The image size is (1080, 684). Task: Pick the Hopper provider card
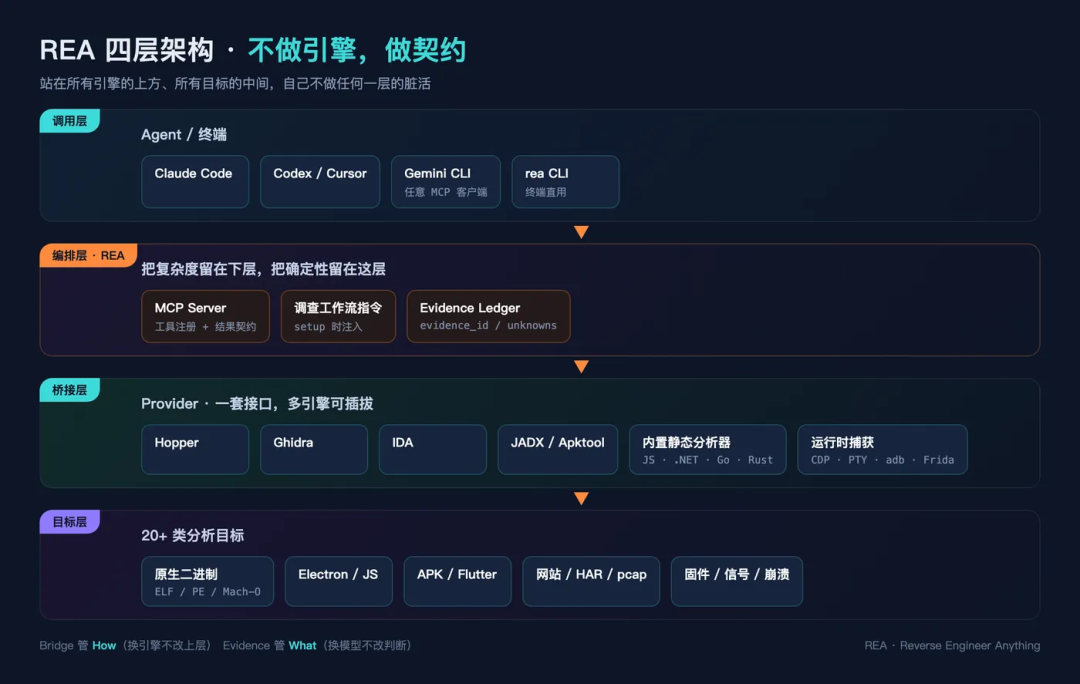click(195, 449)
